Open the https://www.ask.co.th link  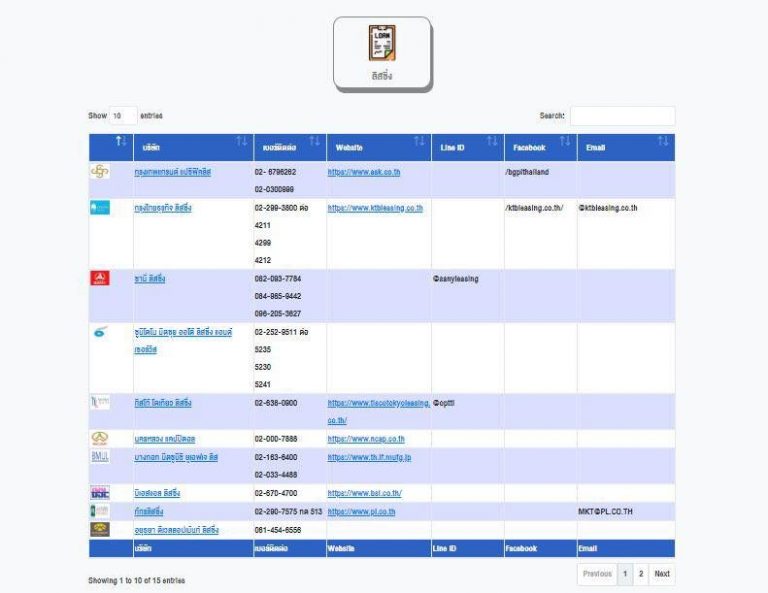coord(364,172)
